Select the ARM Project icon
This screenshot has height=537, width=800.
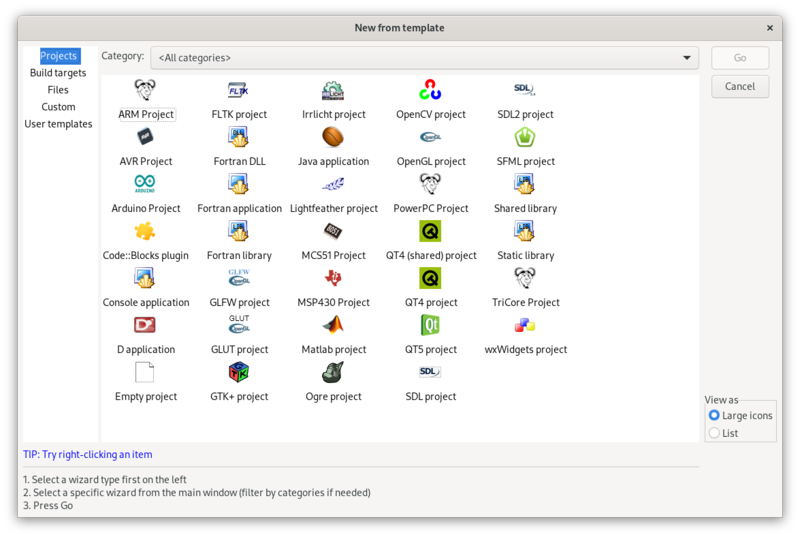click(146, 91)
